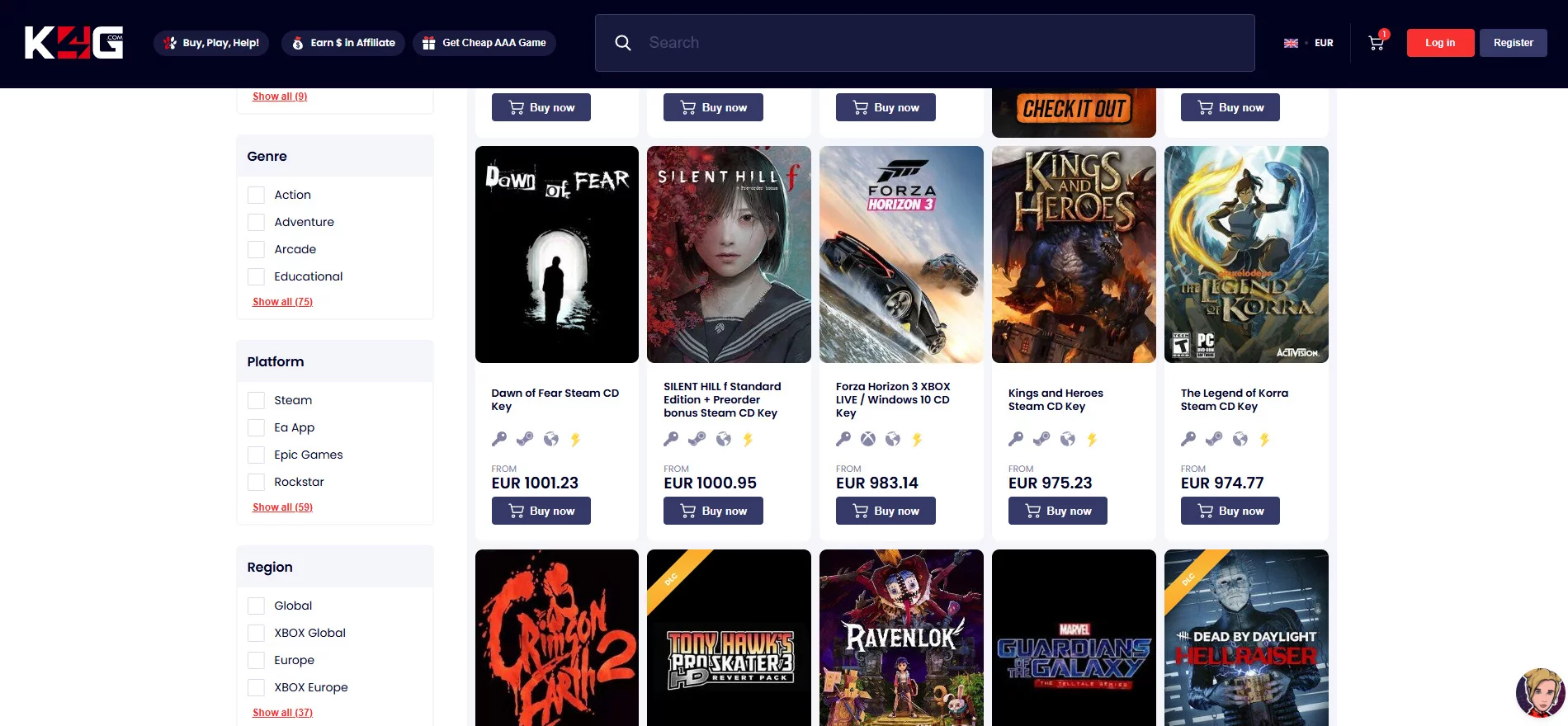Expand all 37 regions with Show all
The height and width of the screenshot is (726, 1568).
[282, 713]
